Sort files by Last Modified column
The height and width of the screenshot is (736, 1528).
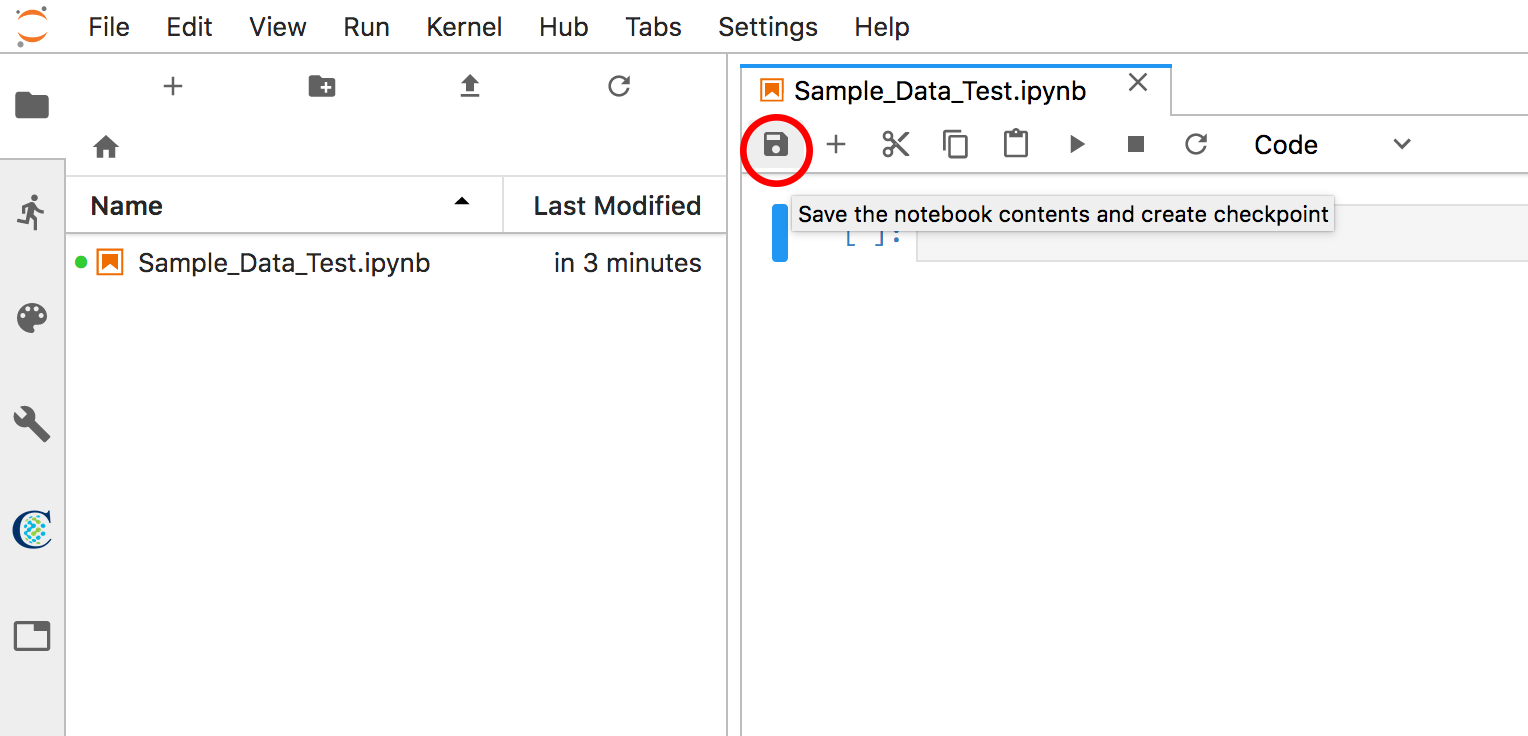click(x=616, y=206)
